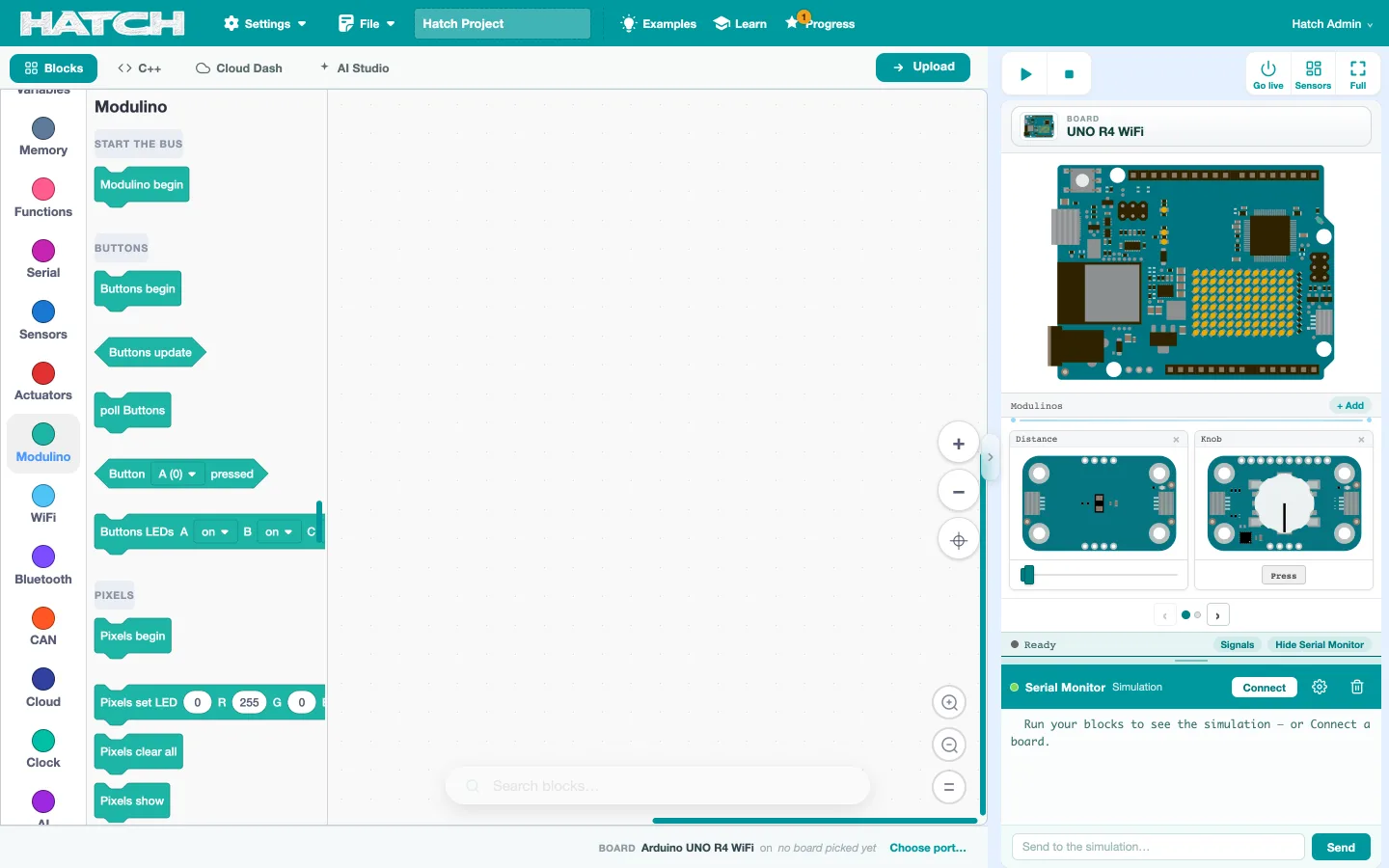Expand the Hatch Admin account menu
Image resolution: width=1389 pixels, height=868 pixels.
1332,24
